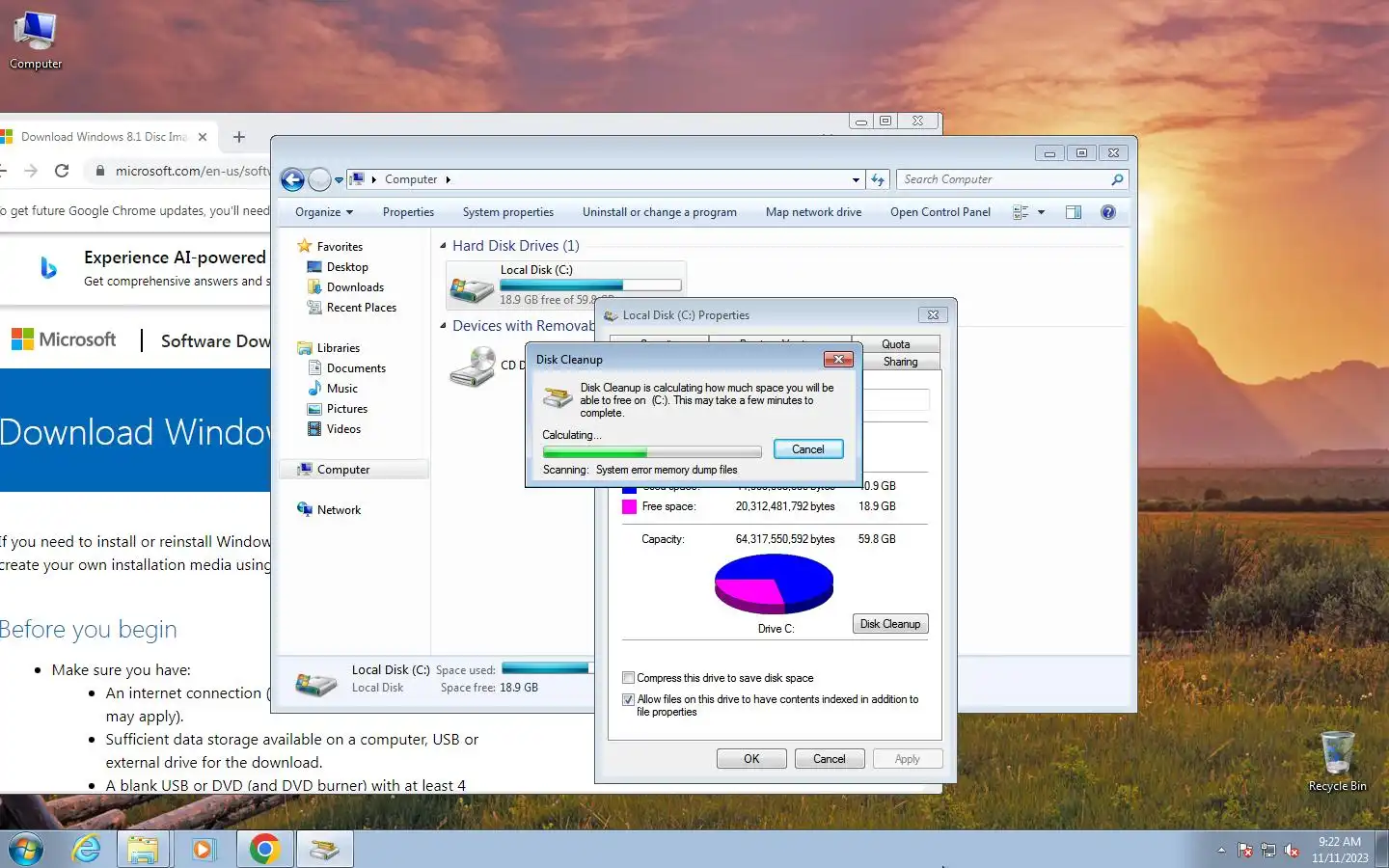Click muted volume tray icon
This screenshot has width=1389, height=868.
coord(1292,851)
